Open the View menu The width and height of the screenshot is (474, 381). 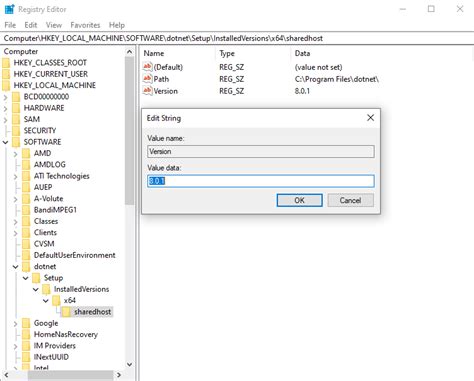(x=54, y=25)
